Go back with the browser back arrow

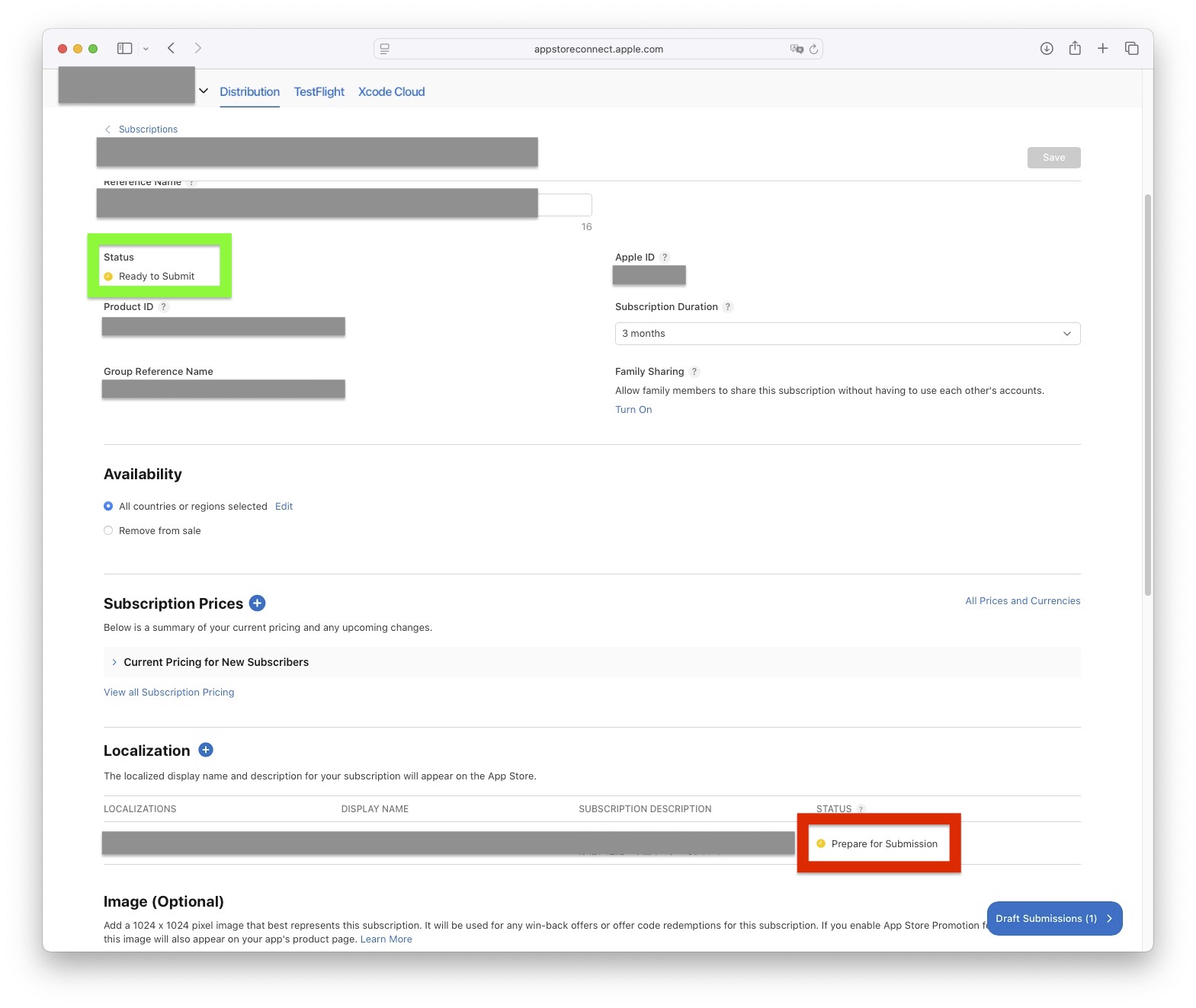172,49
